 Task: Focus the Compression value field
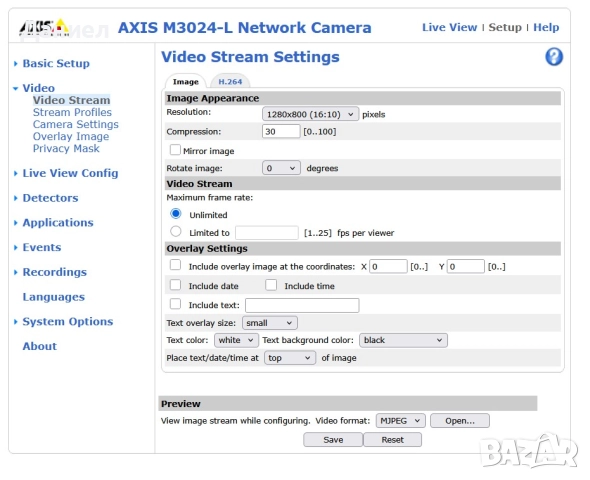(x=281, y=131)
